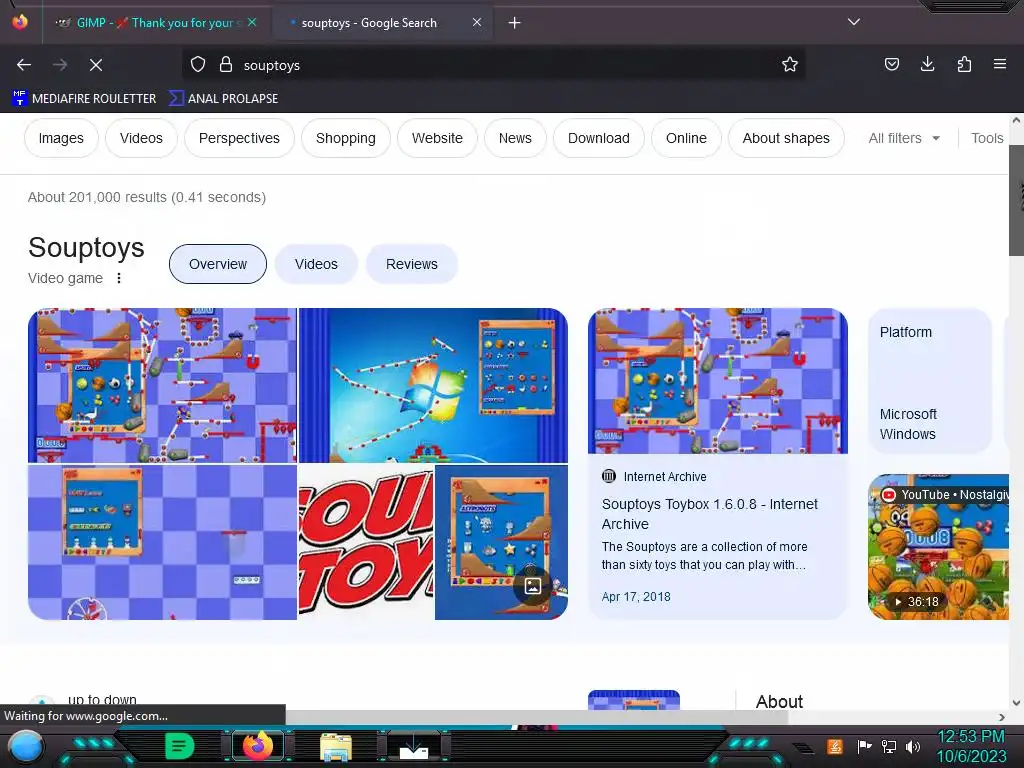Open the Firefox hamburger menu
This screenshot has height=768, width=1024.
(x=999, y=64)
